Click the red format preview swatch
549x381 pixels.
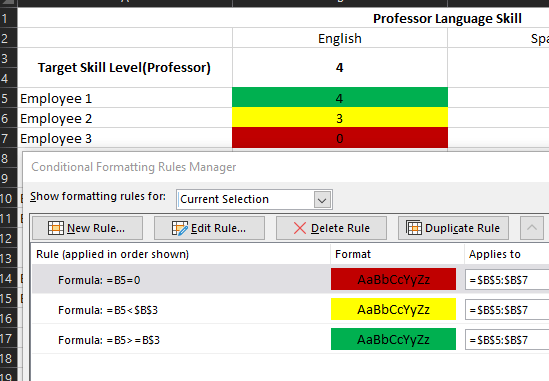(393, 279)
